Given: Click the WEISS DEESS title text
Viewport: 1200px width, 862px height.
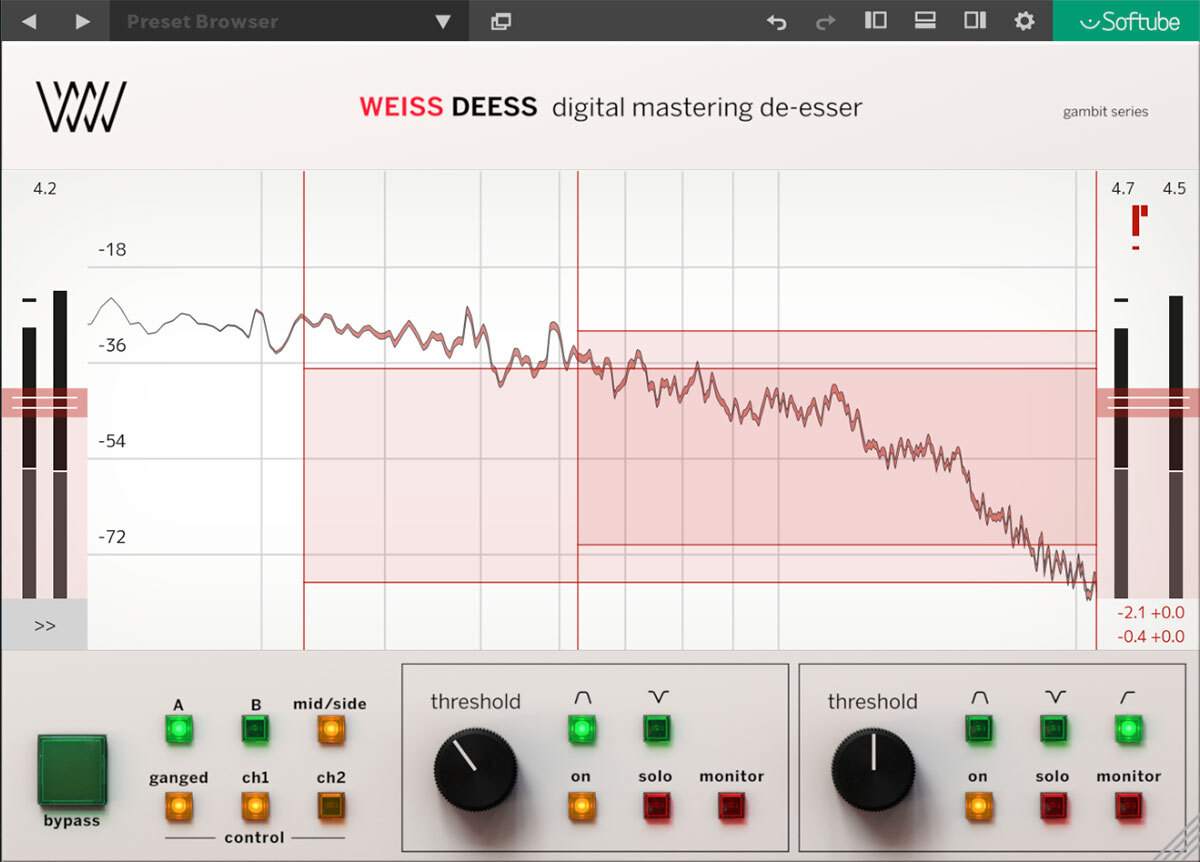Looking at the screenshot, I should [448, 106].
